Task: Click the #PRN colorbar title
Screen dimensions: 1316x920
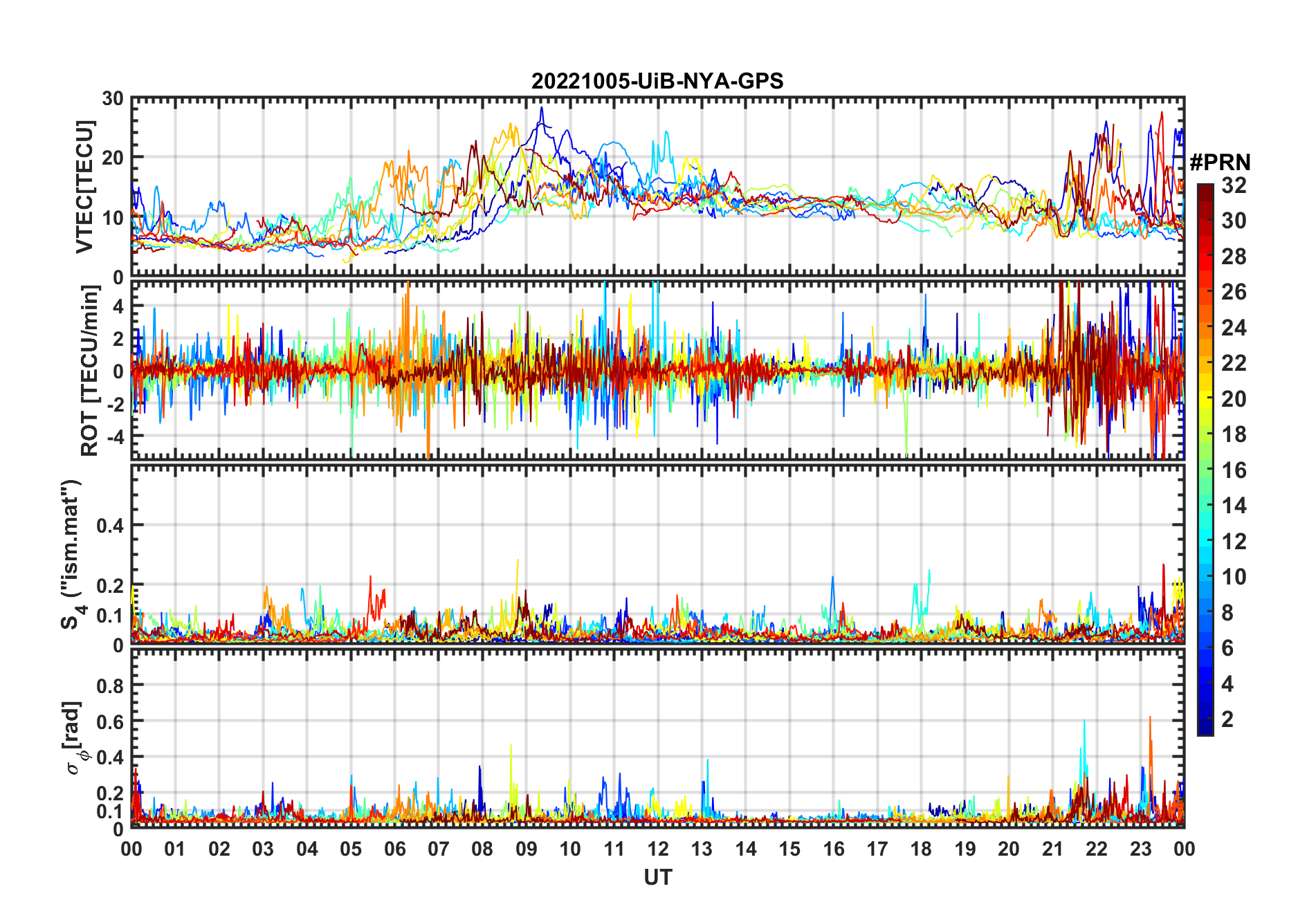Action: click(1221, 162)
